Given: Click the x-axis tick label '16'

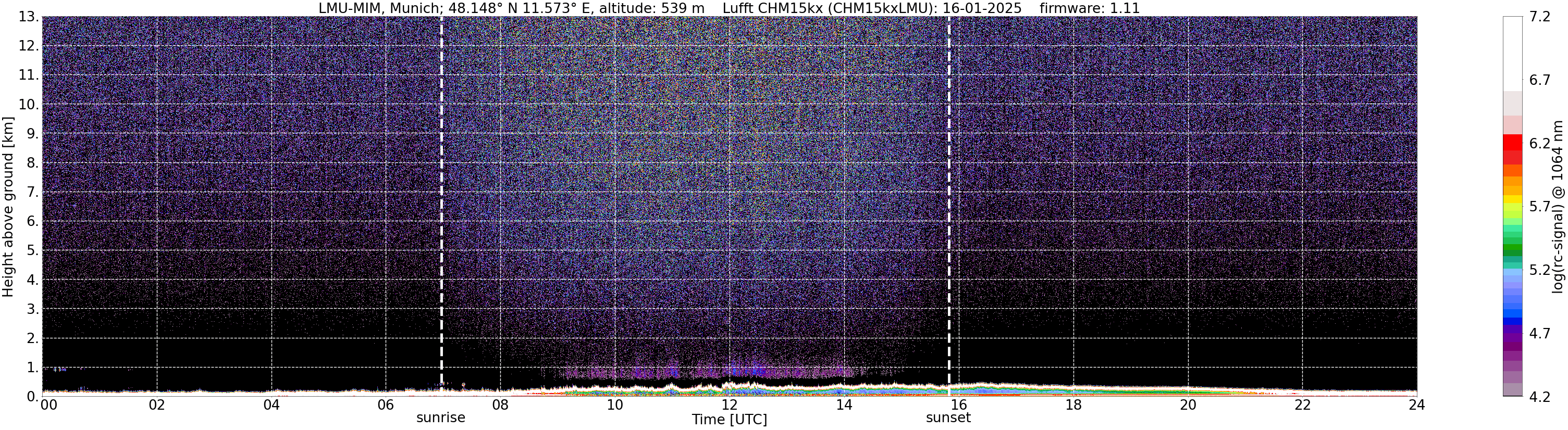Looking at the screenshot, I should (959, 406).
